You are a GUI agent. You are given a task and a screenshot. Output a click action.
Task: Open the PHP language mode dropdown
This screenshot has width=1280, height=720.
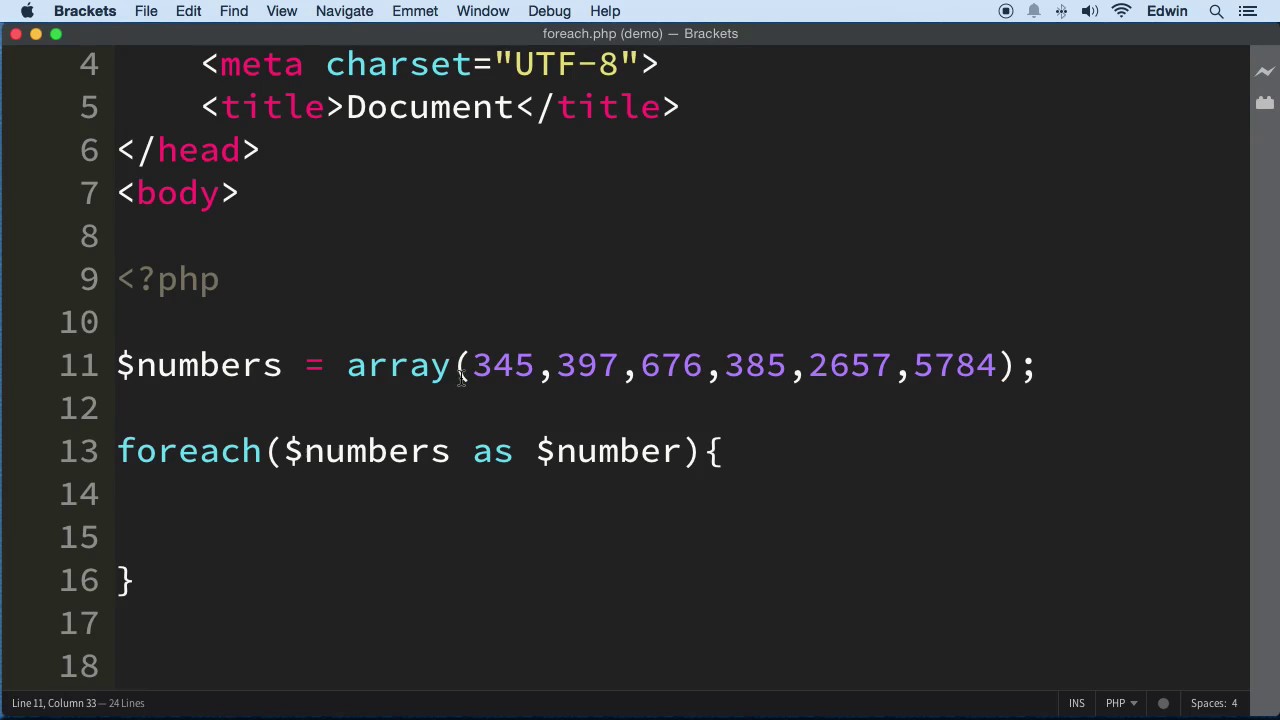click(x=1120, y=703)
